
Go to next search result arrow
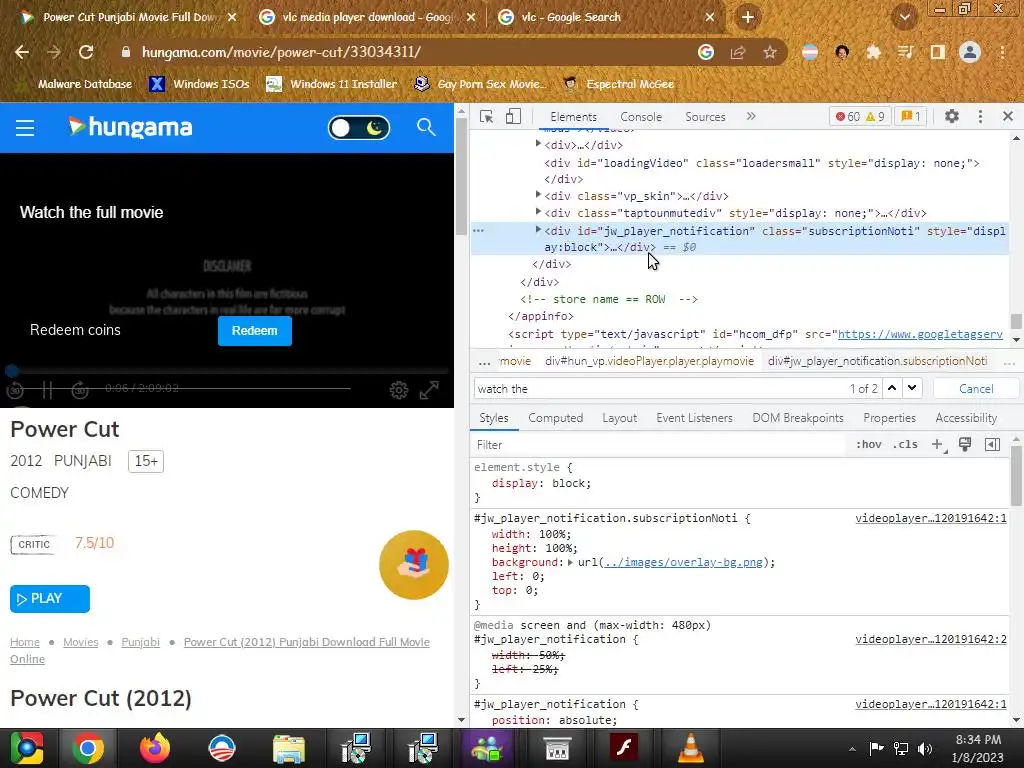click(912, 388)
